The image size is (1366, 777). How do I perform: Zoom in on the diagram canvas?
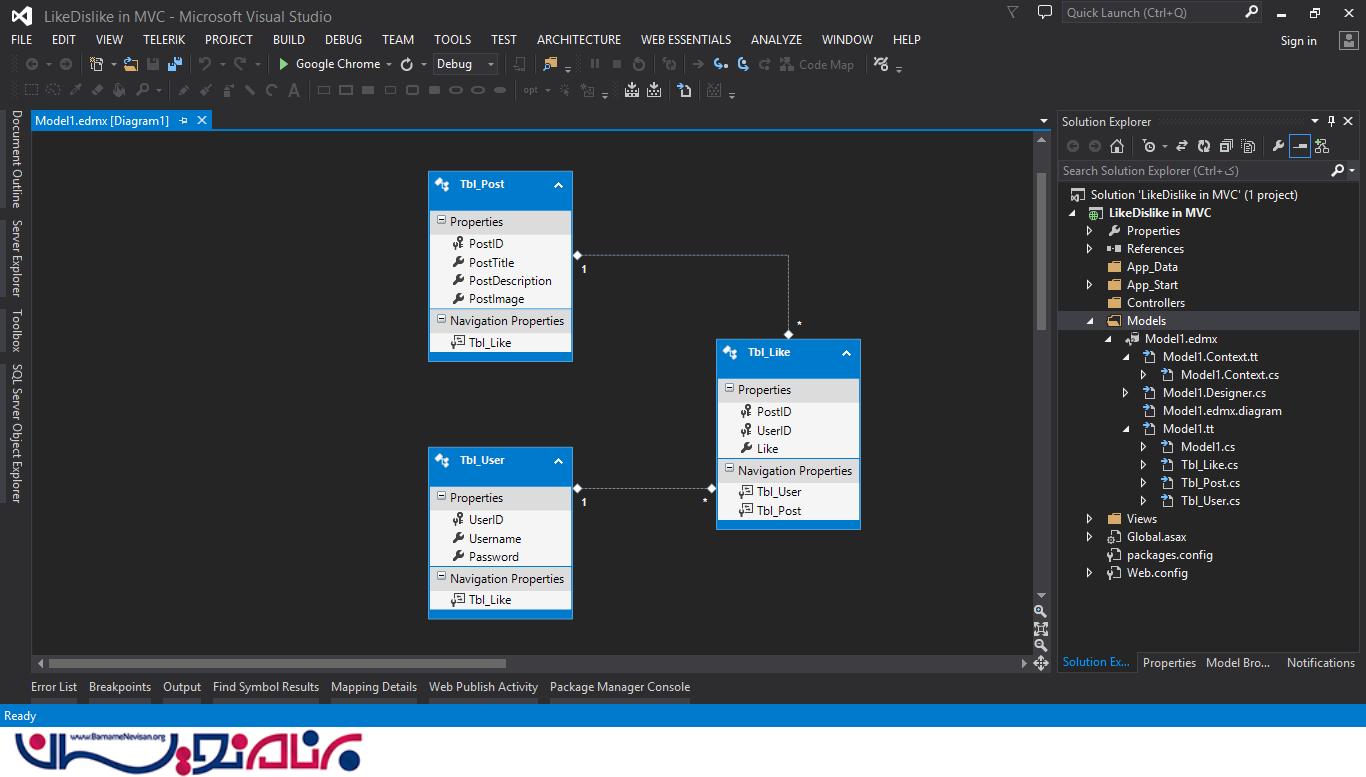(1041, 612)
